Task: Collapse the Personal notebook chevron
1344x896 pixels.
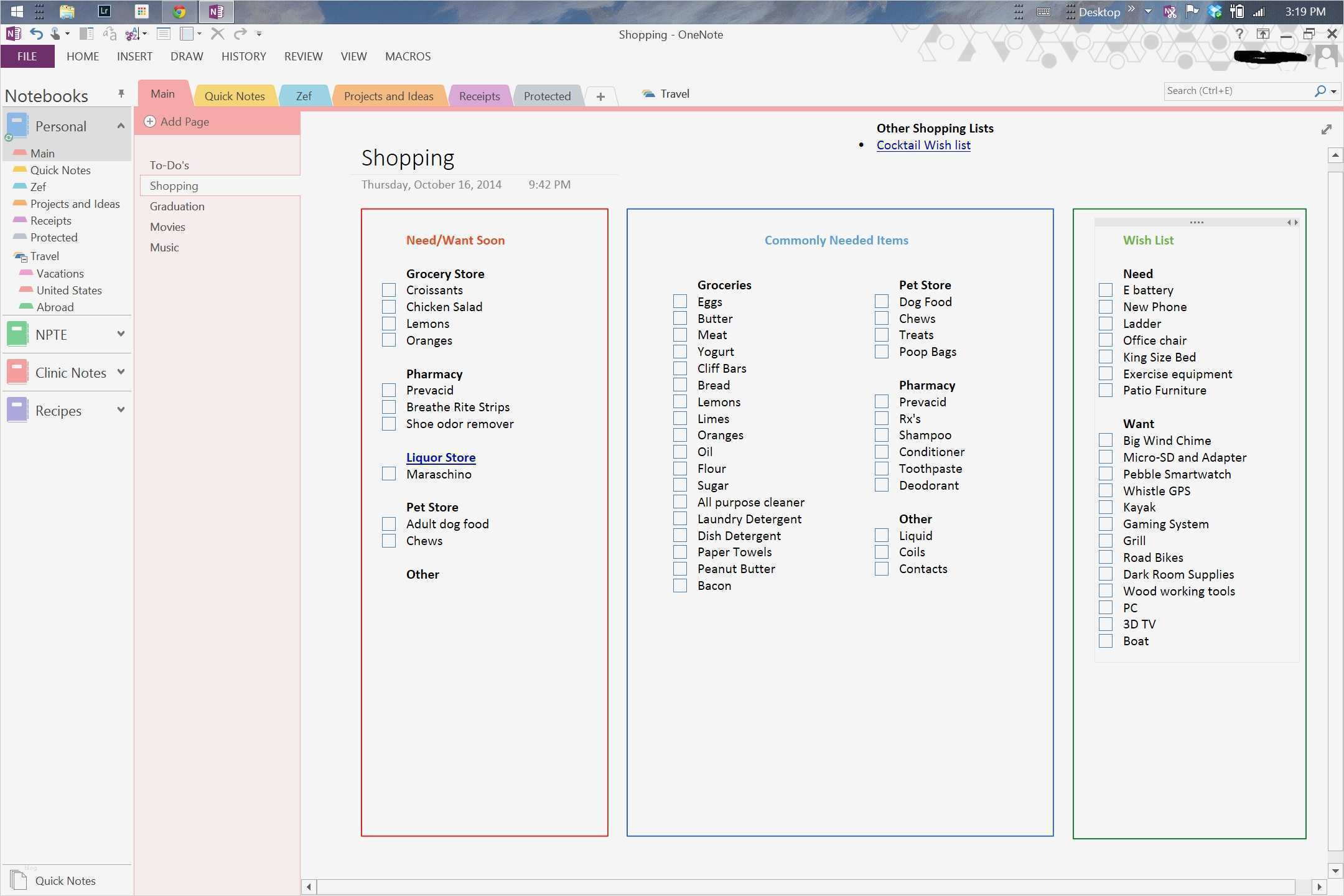Action: pos(121,126)
